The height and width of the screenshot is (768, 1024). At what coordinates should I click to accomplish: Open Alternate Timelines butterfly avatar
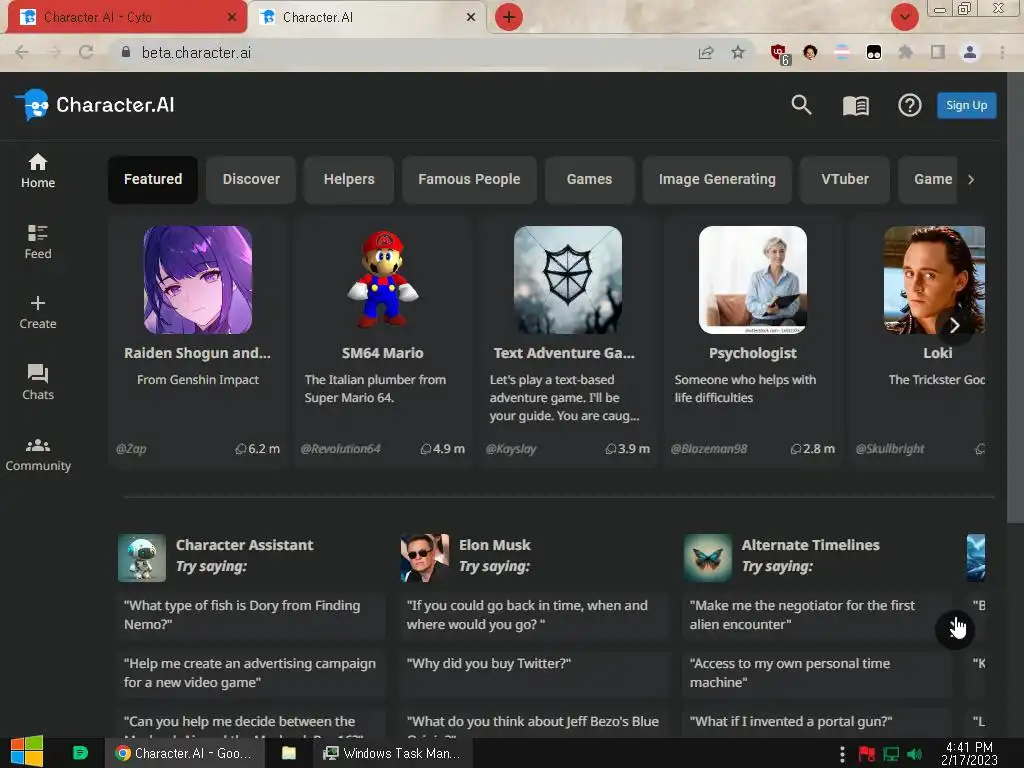click(x=708, y=558)
